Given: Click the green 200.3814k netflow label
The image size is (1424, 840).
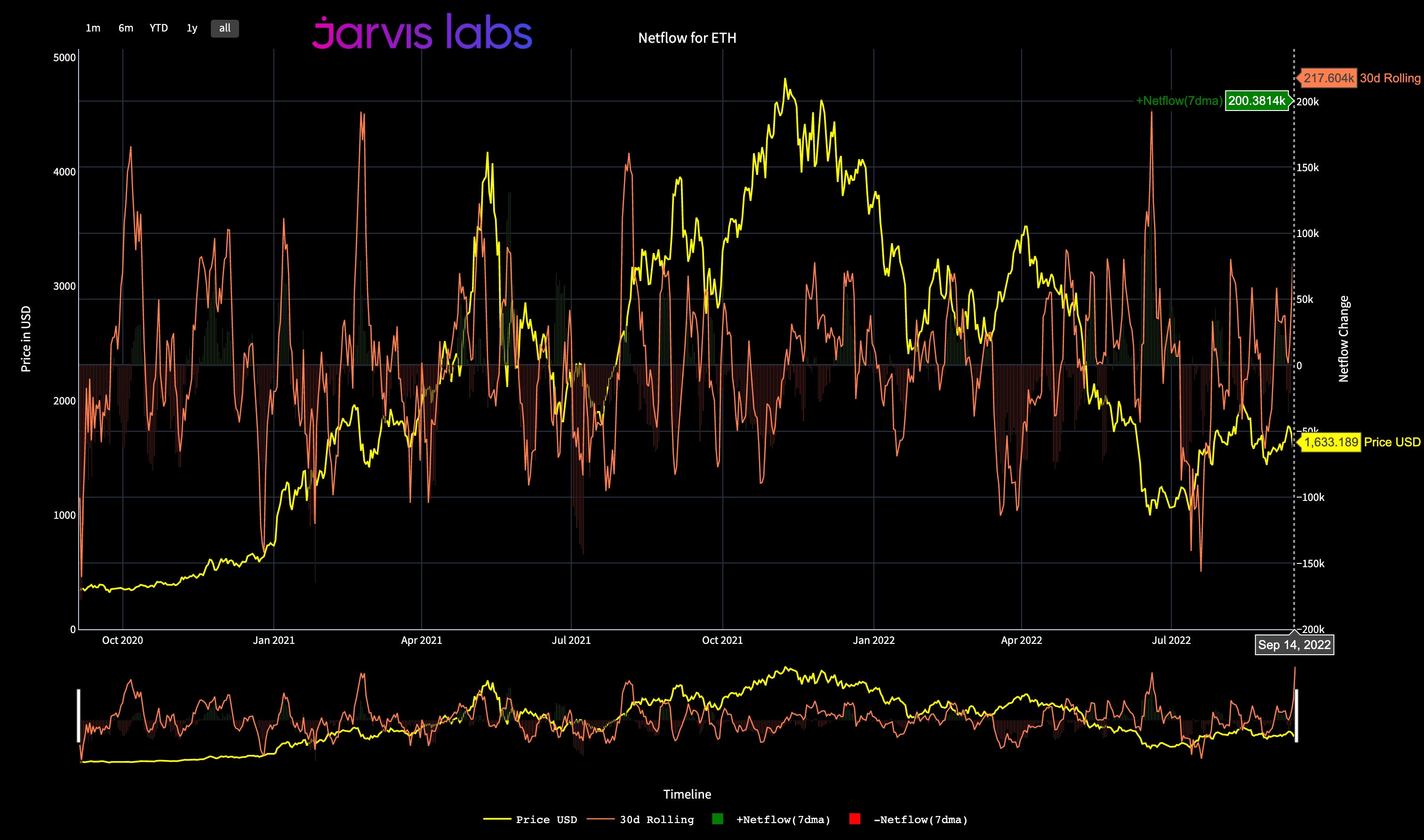Looking at the screenshot, I should coord(1256,101).
